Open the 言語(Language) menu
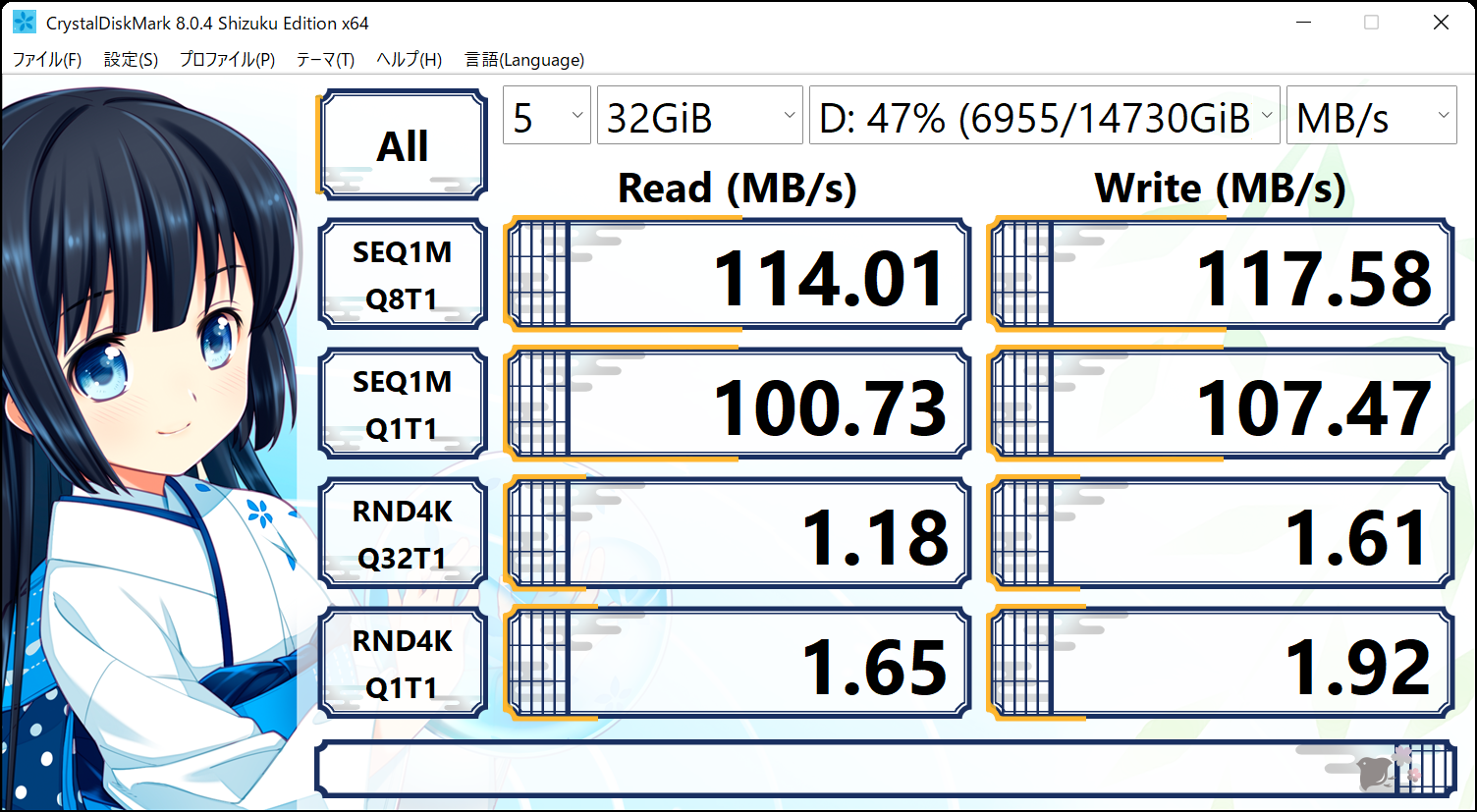The height and width of the screenshot is (812, 1477). click(x=524, y=60)
